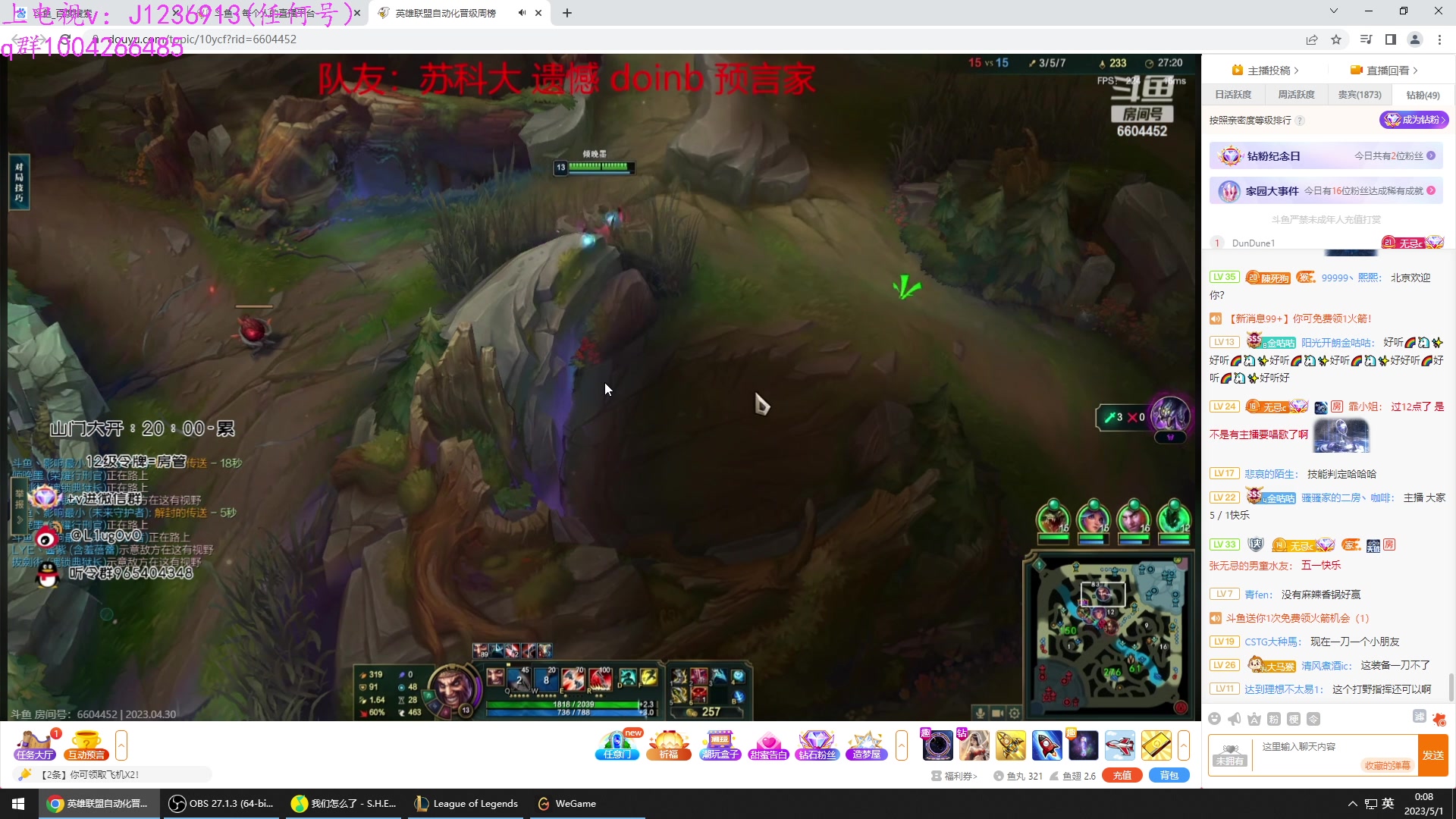Open 福利券 coupons link

[x=954, y=776]
